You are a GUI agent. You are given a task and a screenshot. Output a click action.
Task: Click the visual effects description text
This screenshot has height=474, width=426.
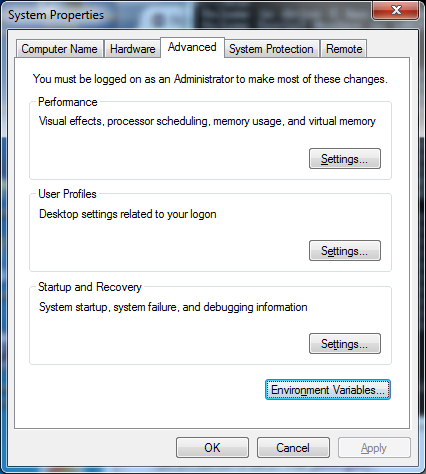[207, 121]
